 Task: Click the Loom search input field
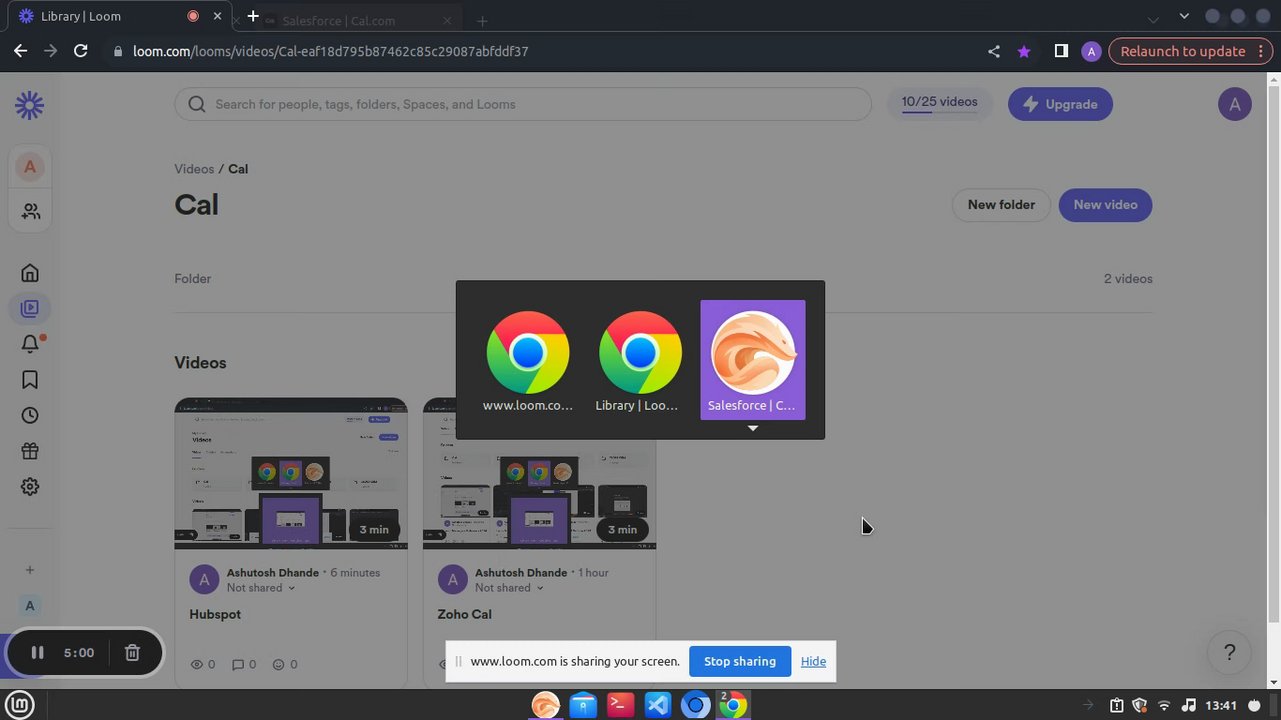(x=523, y=104)
